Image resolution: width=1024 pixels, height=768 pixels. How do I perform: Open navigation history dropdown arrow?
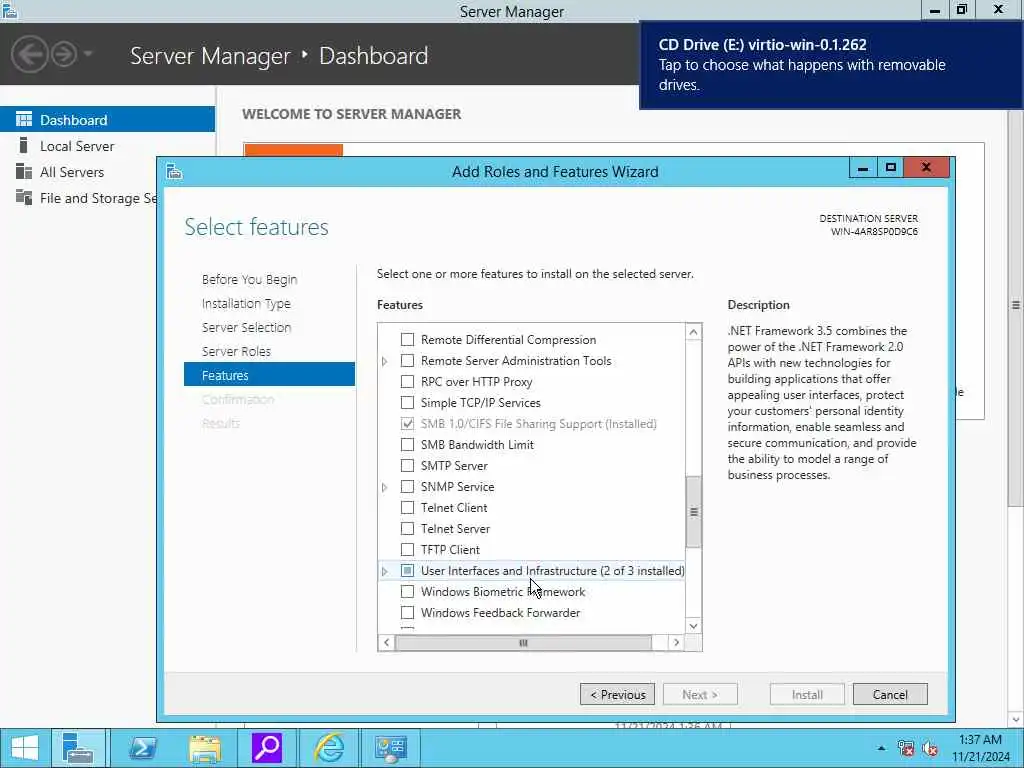(x=88, y=54)
